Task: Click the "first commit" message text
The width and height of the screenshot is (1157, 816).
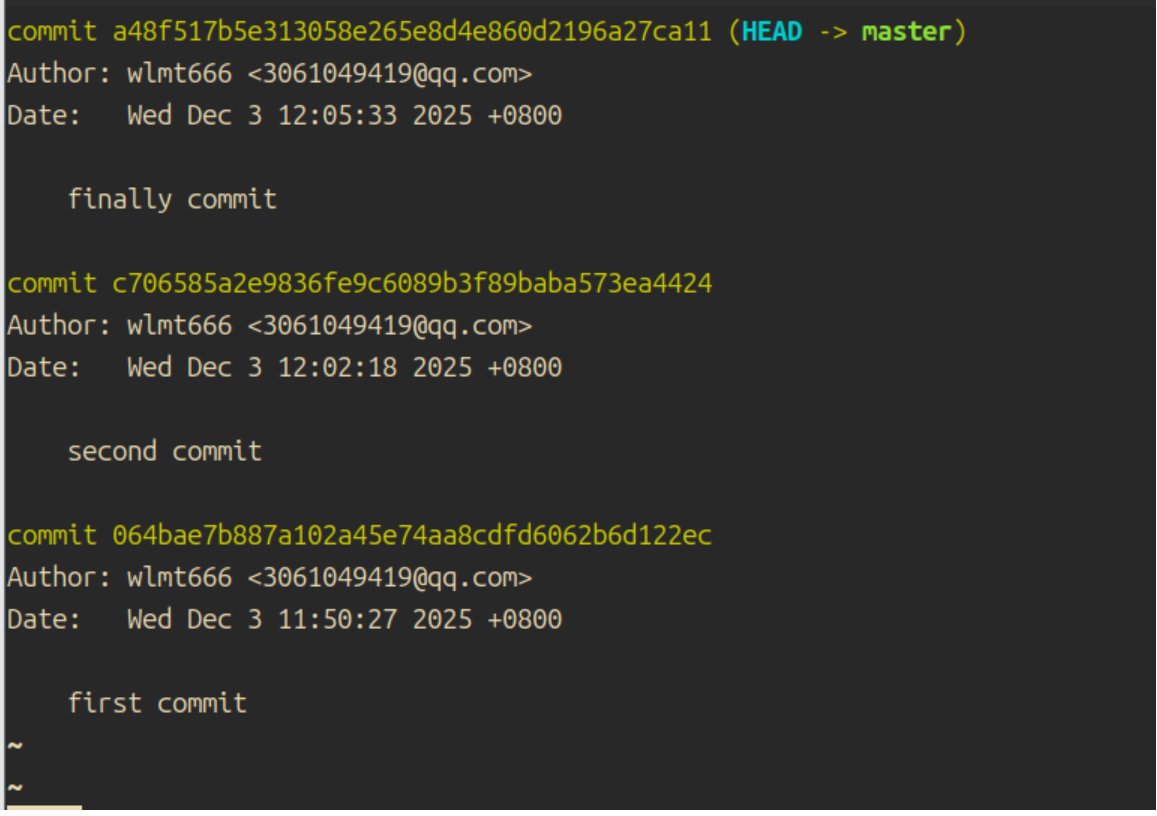Action: [x=157, y=703]
